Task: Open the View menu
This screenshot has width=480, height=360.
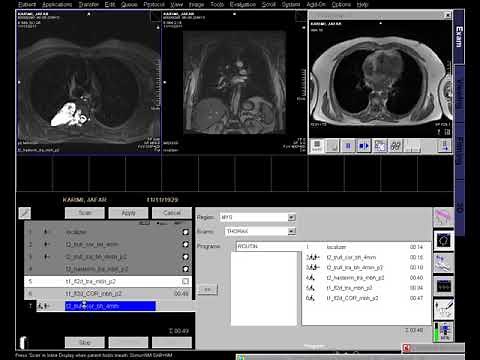Action: 177,4
